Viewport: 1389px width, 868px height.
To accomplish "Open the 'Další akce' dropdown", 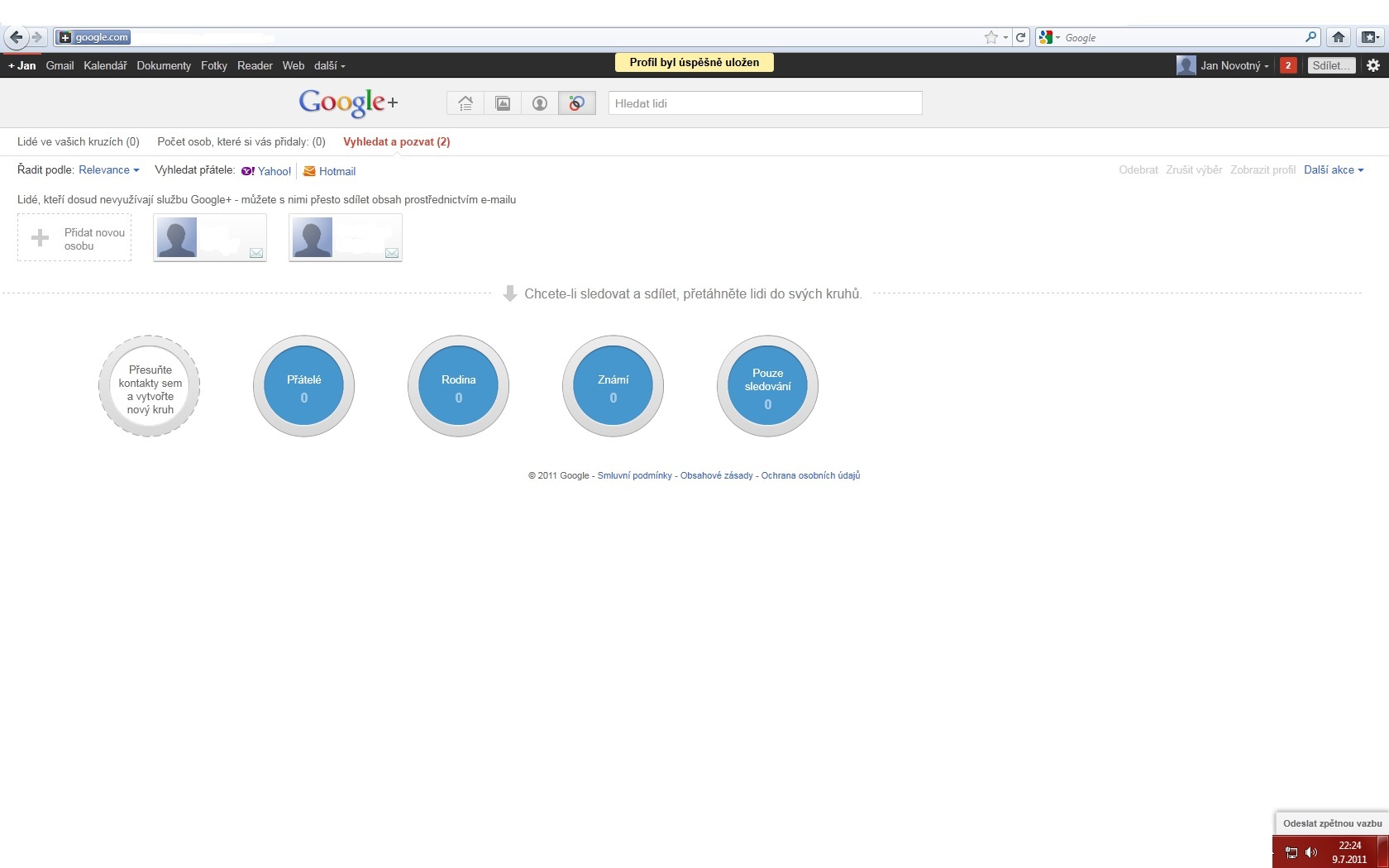I will 1333,170.
